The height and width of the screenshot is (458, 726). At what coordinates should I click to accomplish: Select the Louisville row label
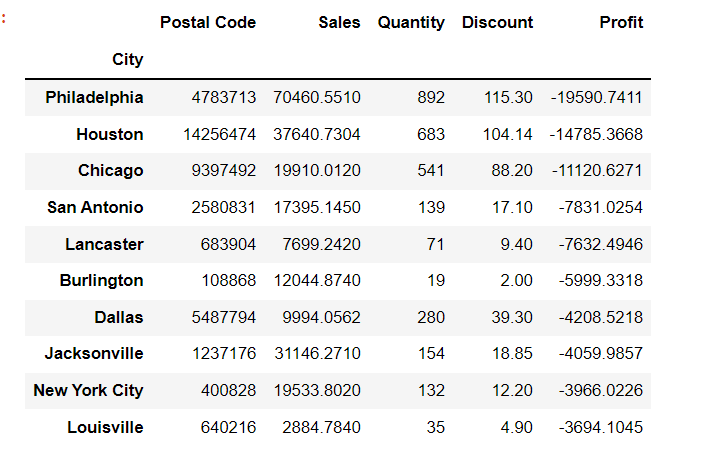(x=106, y=427)
